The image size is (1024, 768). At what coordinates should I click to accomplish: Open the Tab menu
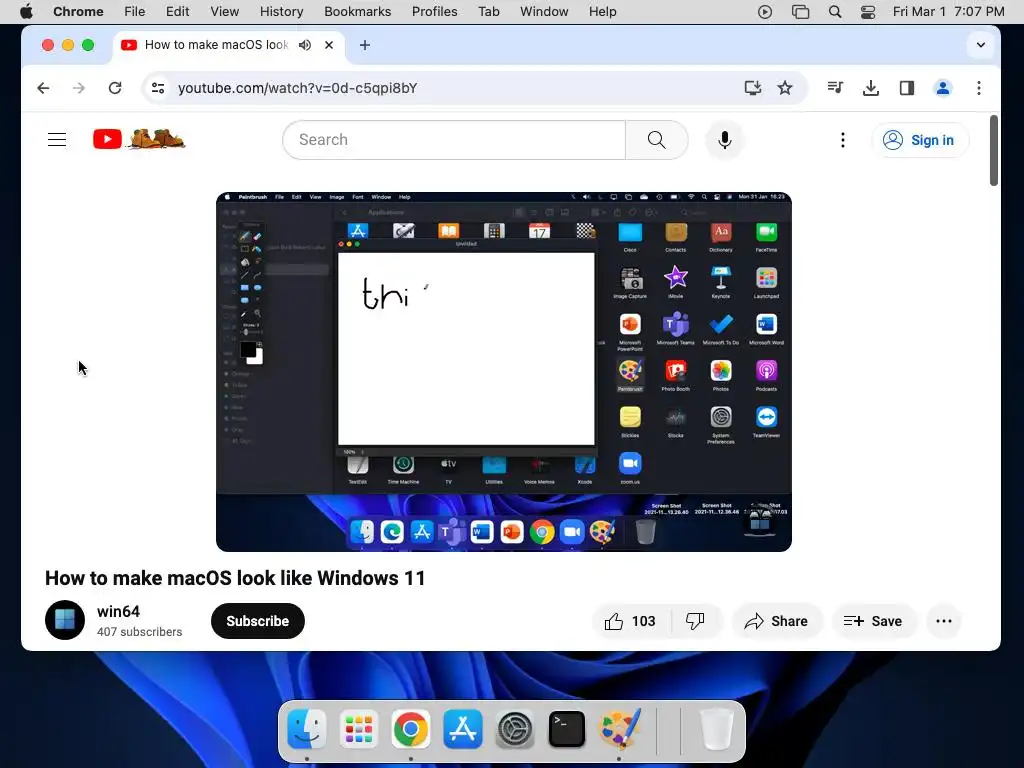tap(488, 12)
